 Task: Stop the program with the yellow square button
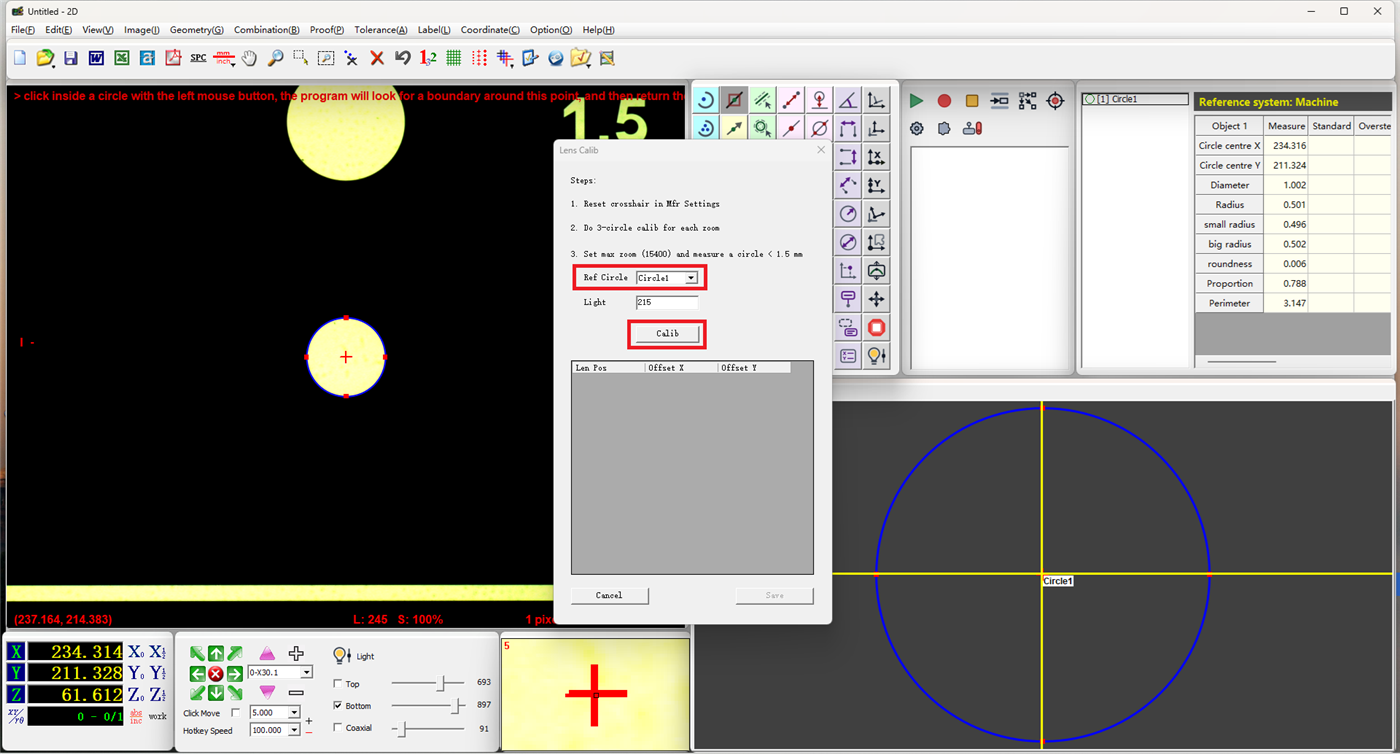click(x=972, y=101)
